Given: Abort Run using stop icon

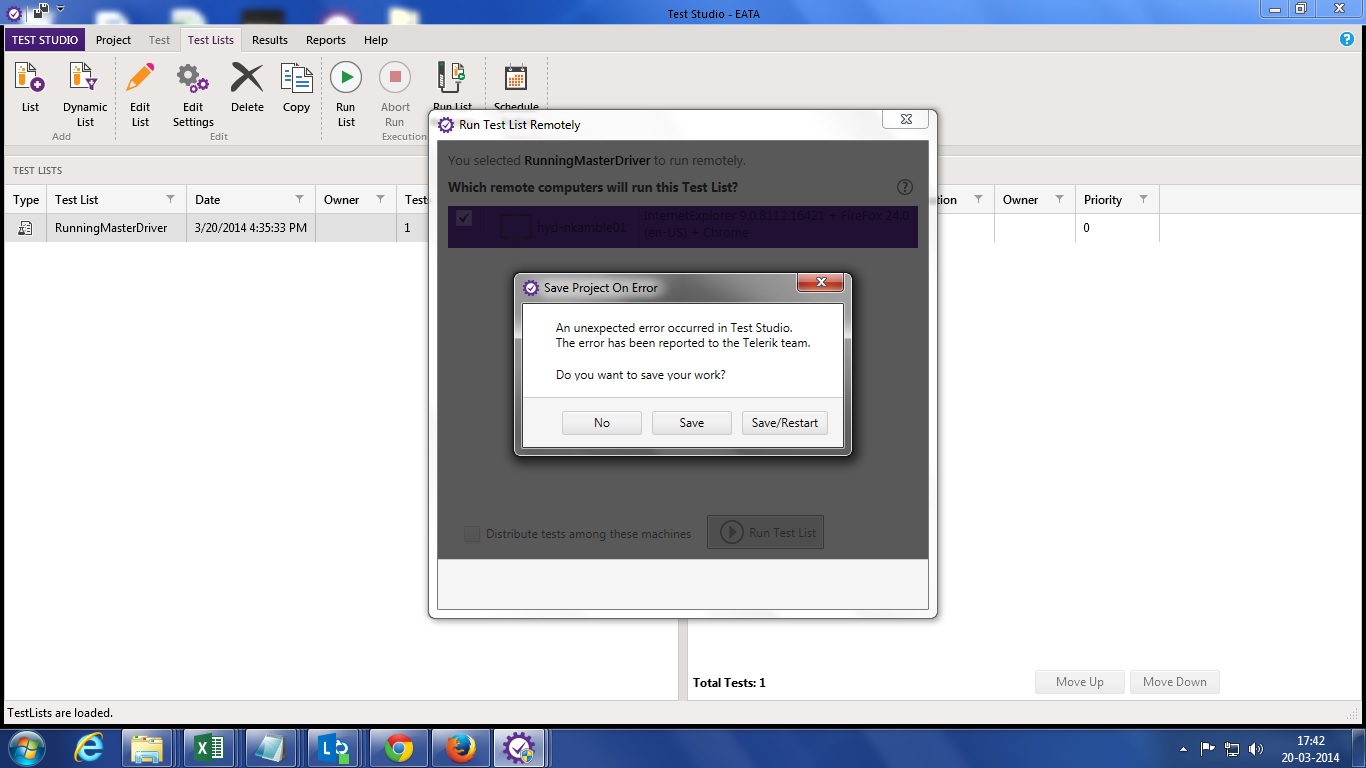Looking at the screenshot, I should pos(395,95).
